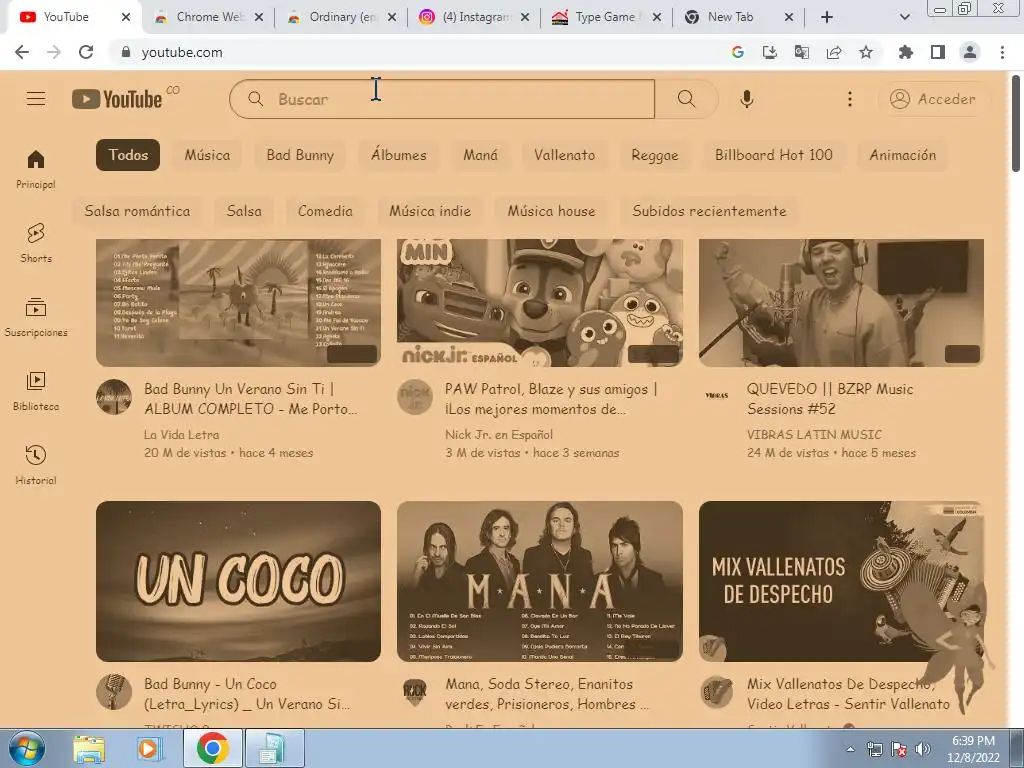This screenshot has height=768, width=1024.
Task: Open a new browser tab
Action: [827, 17]
